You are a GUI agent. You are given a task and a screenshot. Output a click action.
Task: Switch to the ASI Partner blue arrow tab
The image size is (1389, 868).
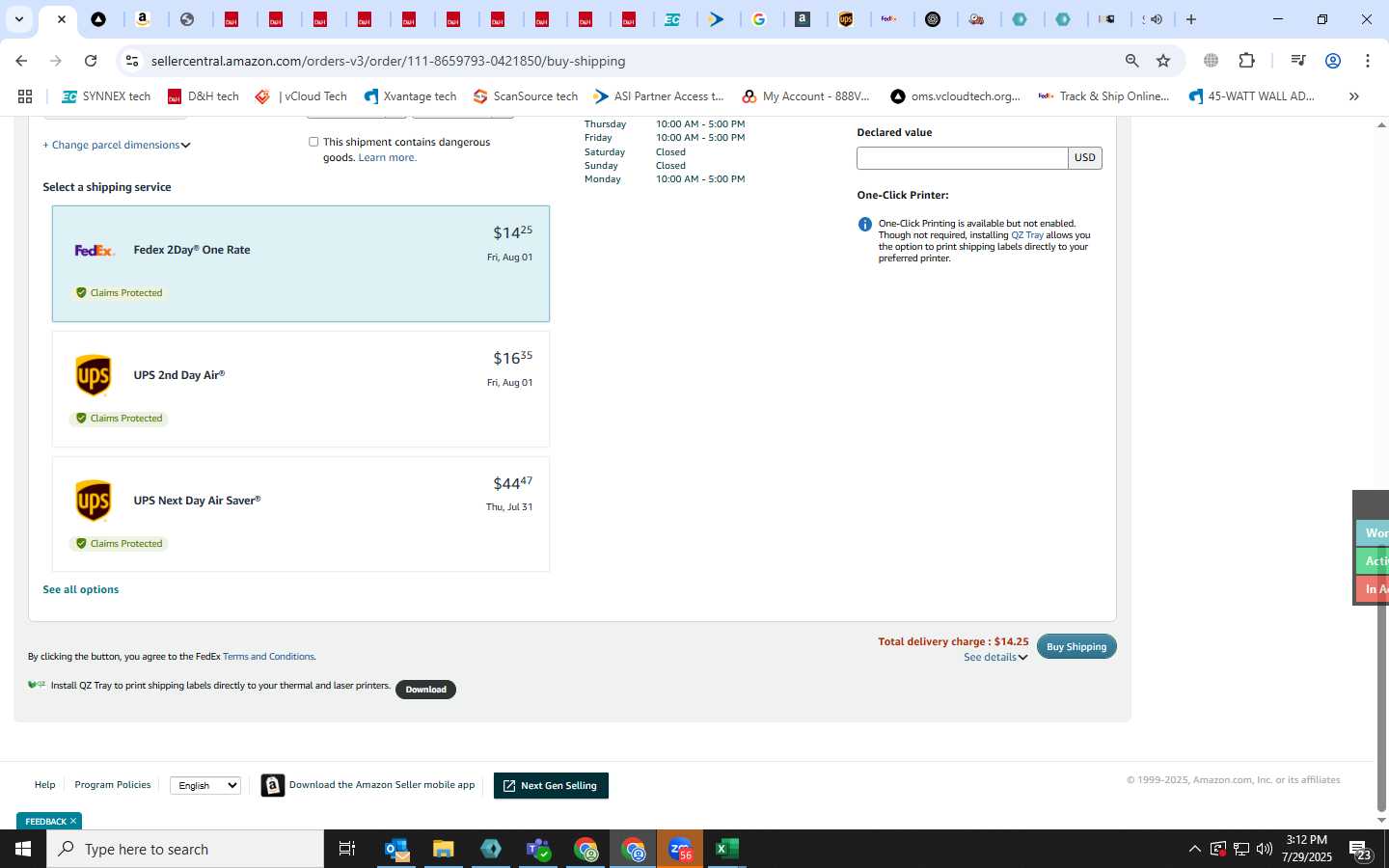tap(716, 19)
